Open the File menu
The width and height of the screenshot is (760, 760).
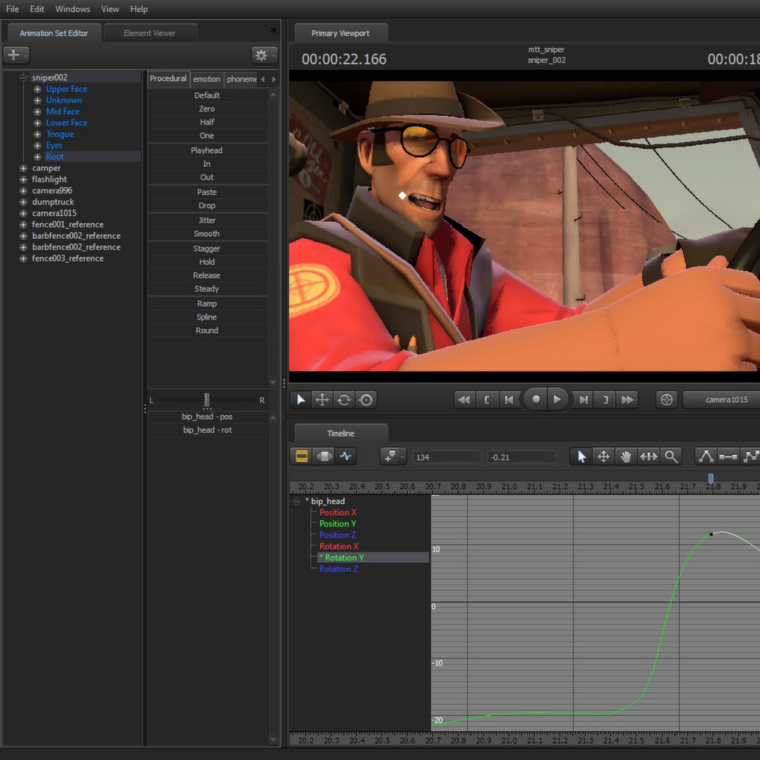(13, 9)
